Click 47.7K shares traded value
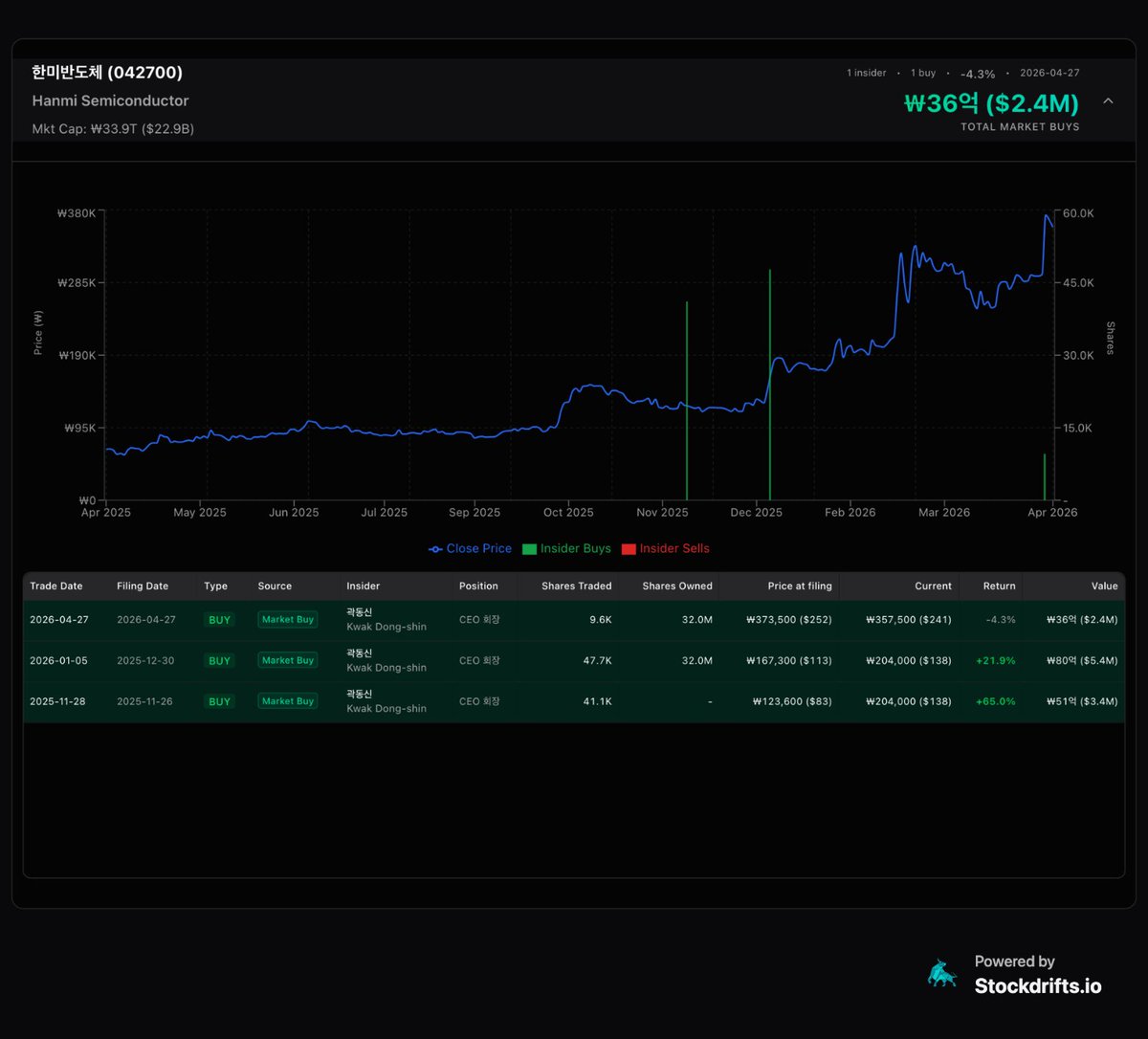This screenshot has width=1148, height=1039. click(x=598, y=661)
